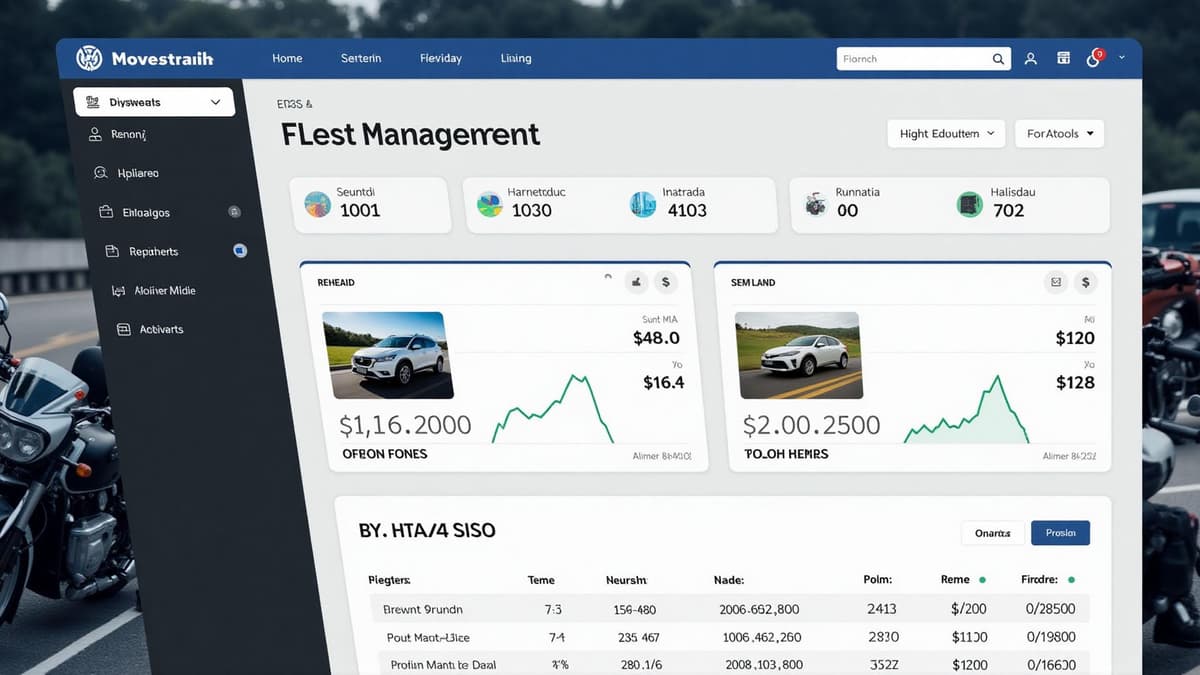
Task: Click the calendar icon in the top navbar
Action: (x=1062, y=58)
